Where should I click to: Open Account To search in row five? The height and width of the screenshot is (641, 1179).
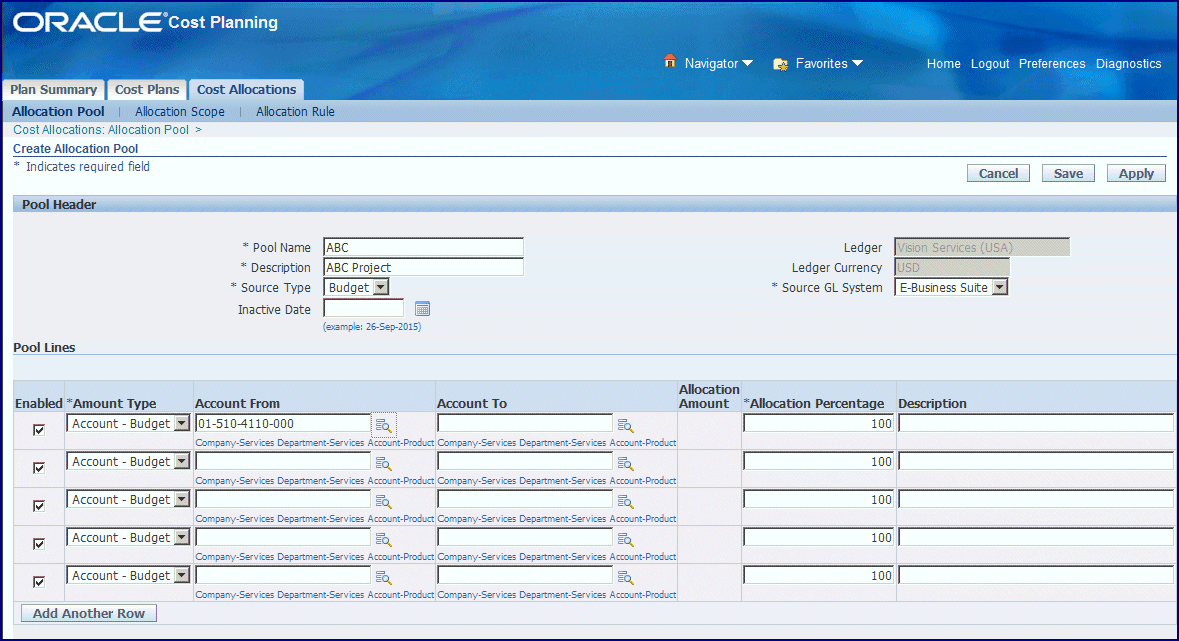click(x=625, y=577)
